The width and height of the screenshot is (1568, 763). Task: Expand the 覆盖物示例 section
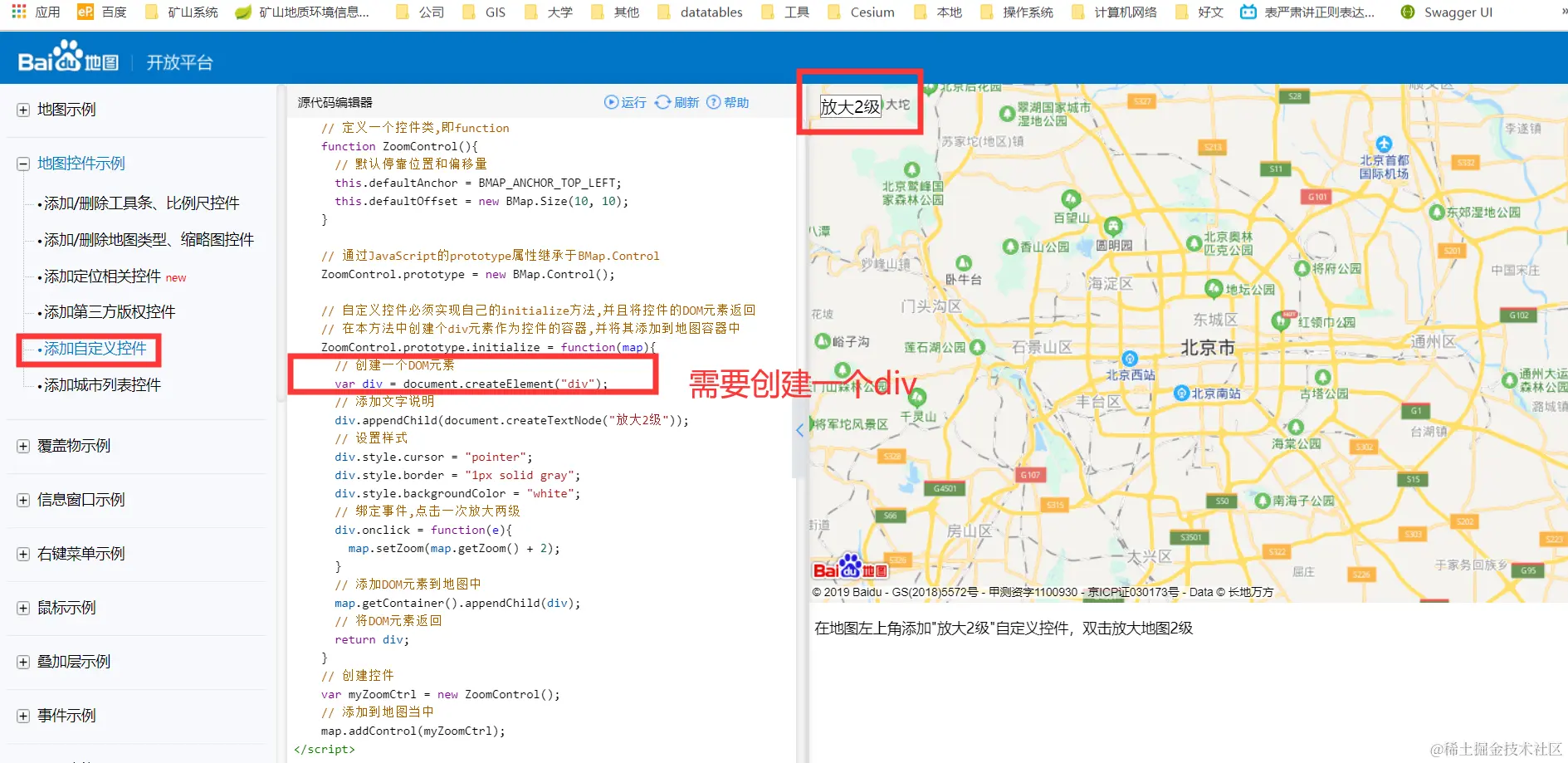(22, 446)
